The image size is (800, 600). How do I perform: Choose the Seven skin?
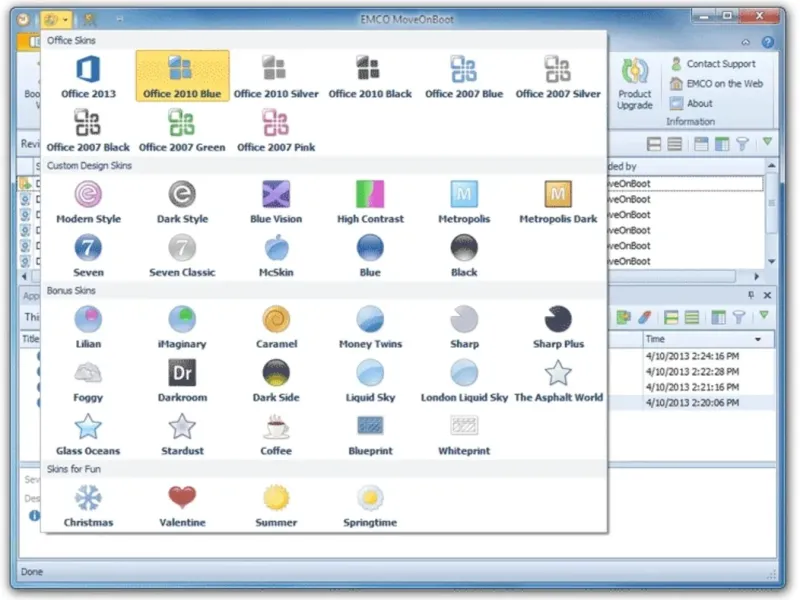88,255
